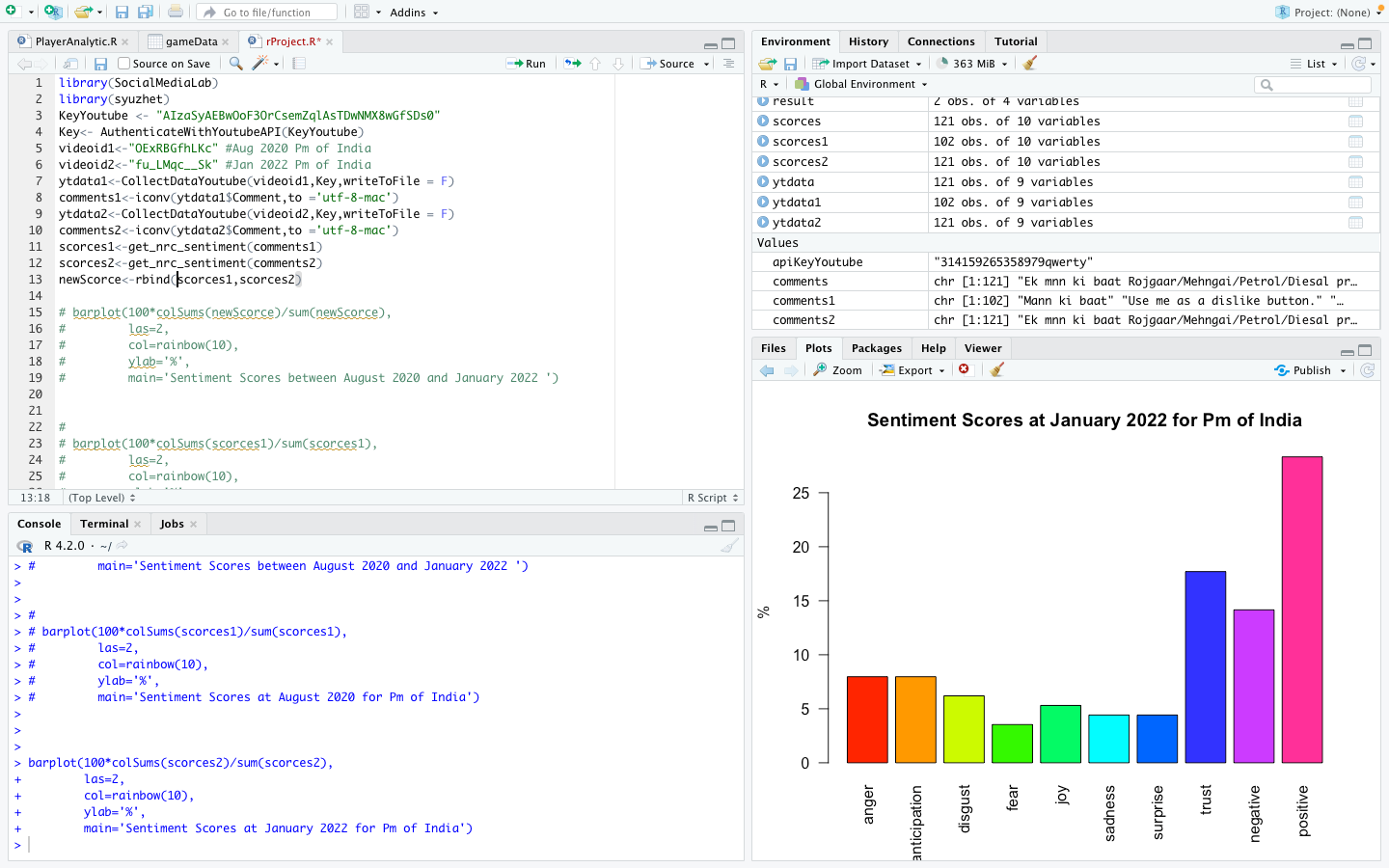This screenshot has width=1389, height=868.
Task: Click the comments2 value row
Action: tap(1066, 320)
